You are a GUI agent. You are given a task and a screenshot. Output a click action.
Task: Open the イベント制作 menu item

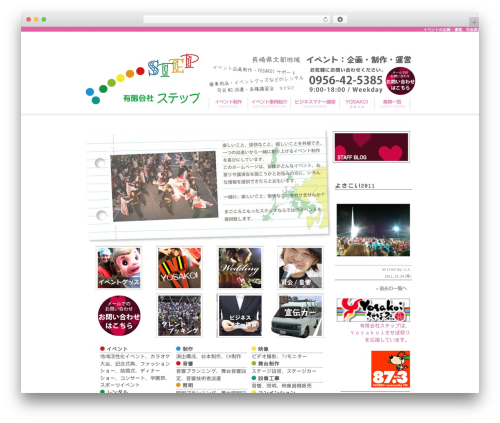(x=228, y=103)
